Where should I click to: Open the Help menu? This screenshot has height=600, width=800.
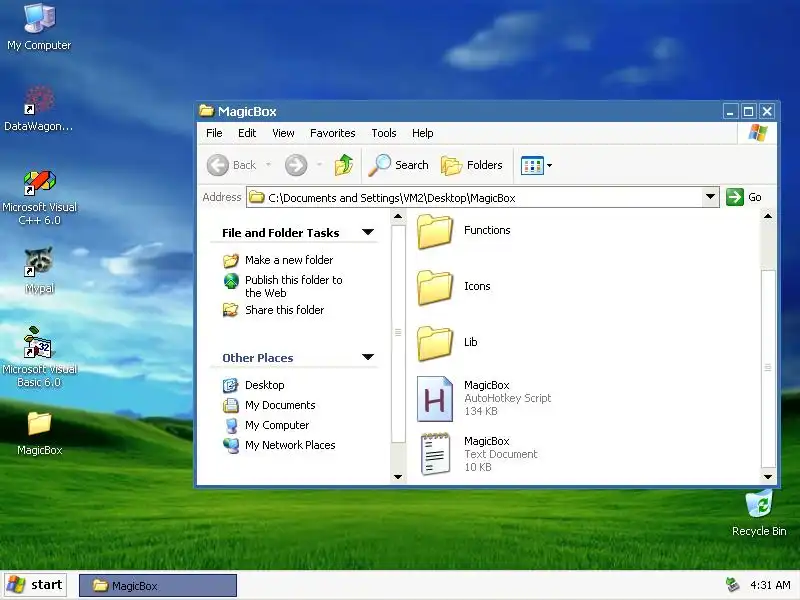pyautogui.click(x=422, y=133)
